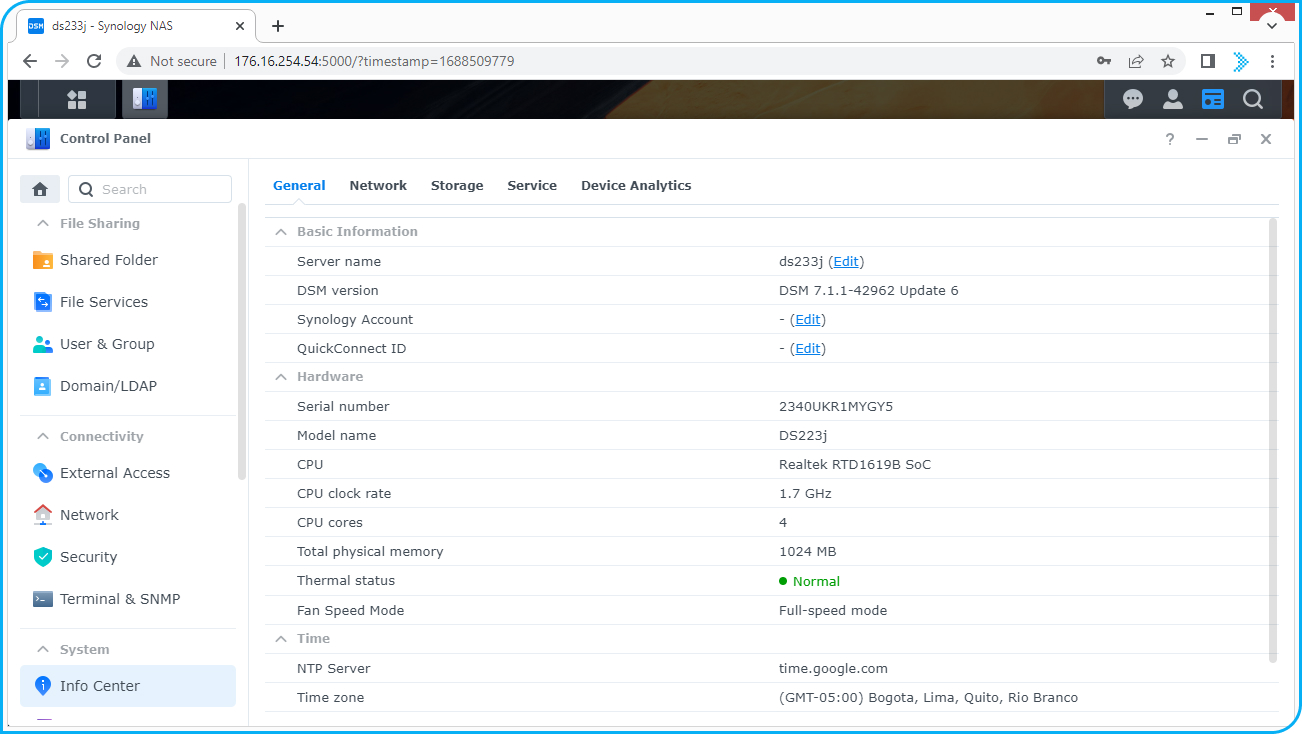This screenshot has height=734, width=1302.
Task: Click the home icon above the sidebar search
Action: [x=40, y=189]
